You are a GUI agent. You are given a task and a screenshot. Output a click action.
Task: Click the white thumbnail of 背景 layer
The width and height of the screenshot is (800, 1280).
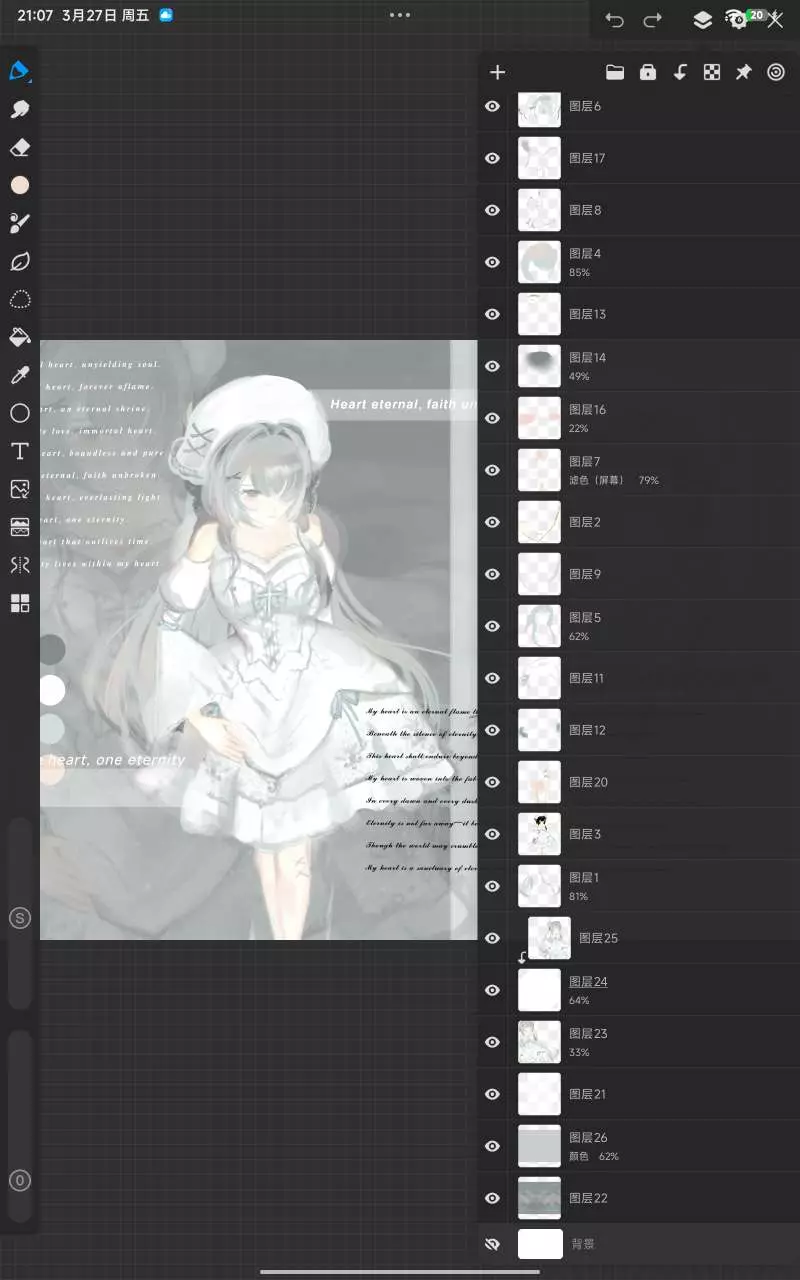(x=541, y=1244)
